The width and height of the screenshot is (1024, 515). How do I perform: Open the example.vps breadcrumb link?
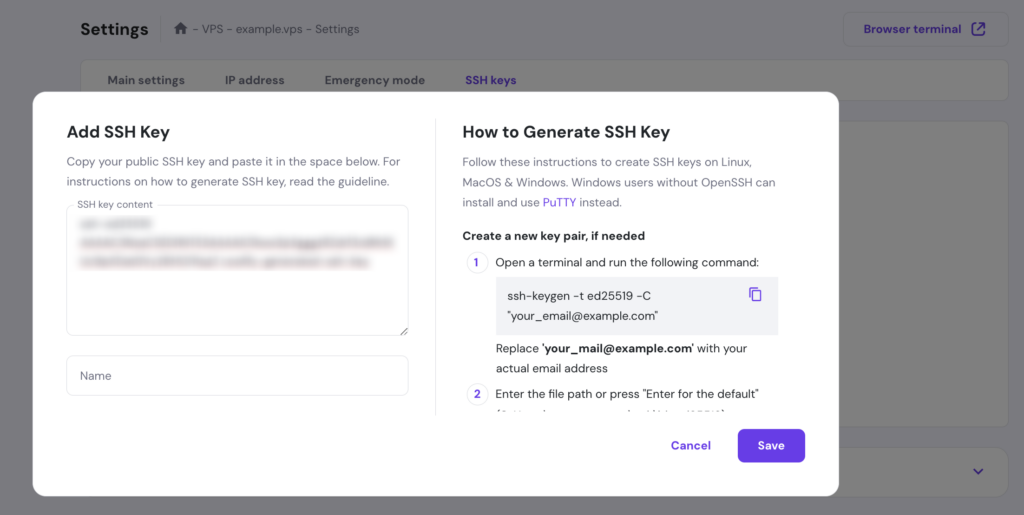click(268, 29)
